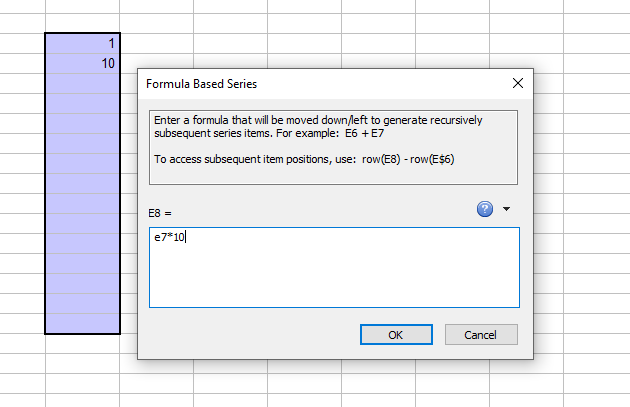630x407 pixels.
Task: Select the empty cell directly below 10
Action: [x=82, y=85]
